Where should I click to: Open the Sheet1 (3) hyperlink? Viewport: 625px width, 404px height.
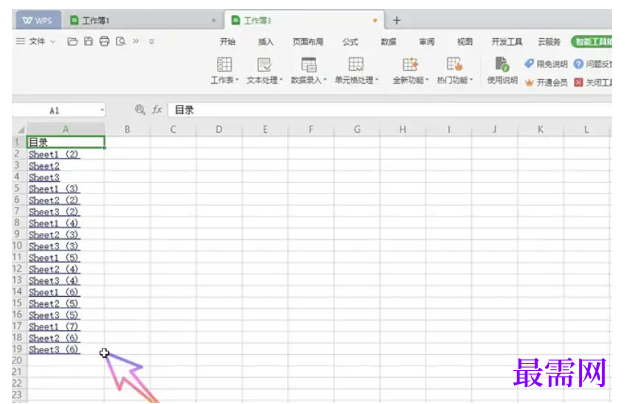tap(54, 188)
